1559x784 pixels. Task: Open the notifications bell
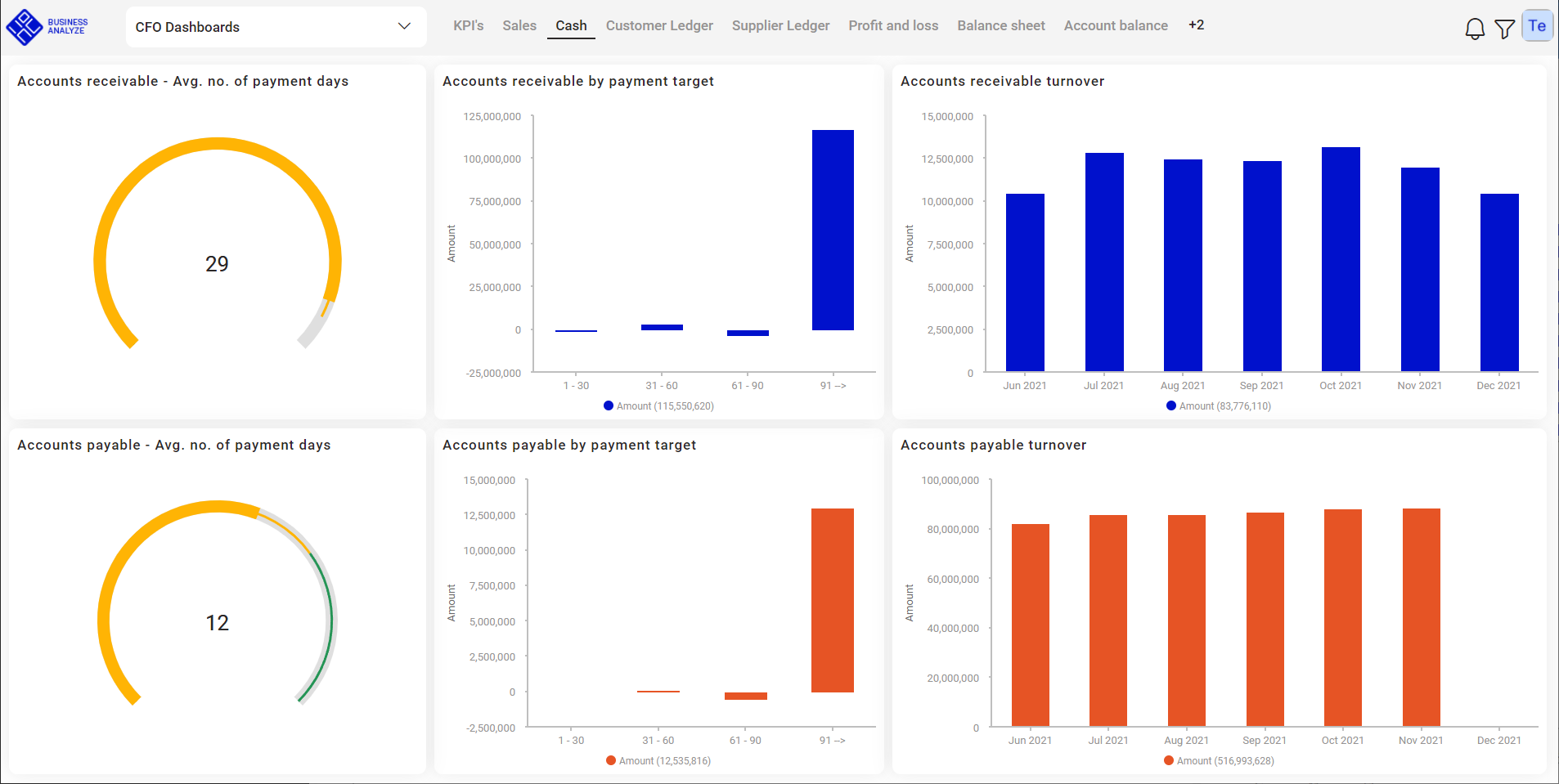(1476, 28)
